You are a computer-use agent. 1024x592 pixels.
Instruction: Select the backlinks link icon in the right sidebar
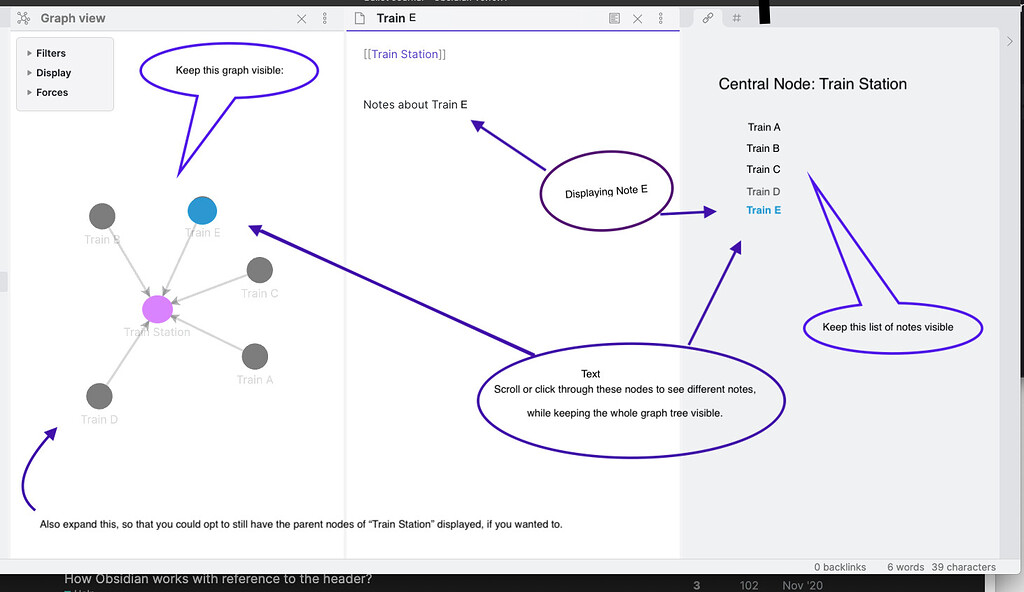[x=707, y=17]
